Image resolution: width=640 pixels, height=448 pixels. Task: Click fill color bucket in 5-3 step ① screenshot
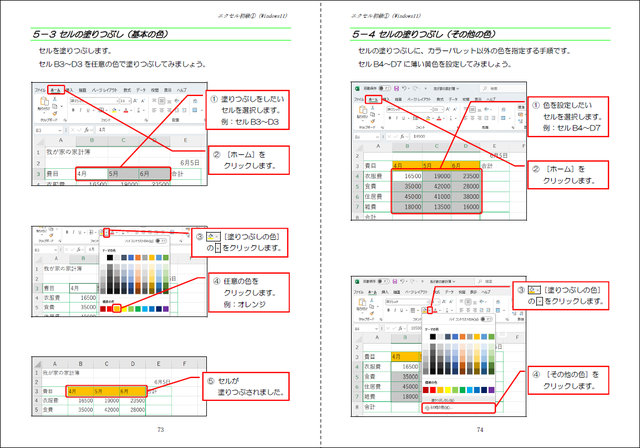(114, 110)
